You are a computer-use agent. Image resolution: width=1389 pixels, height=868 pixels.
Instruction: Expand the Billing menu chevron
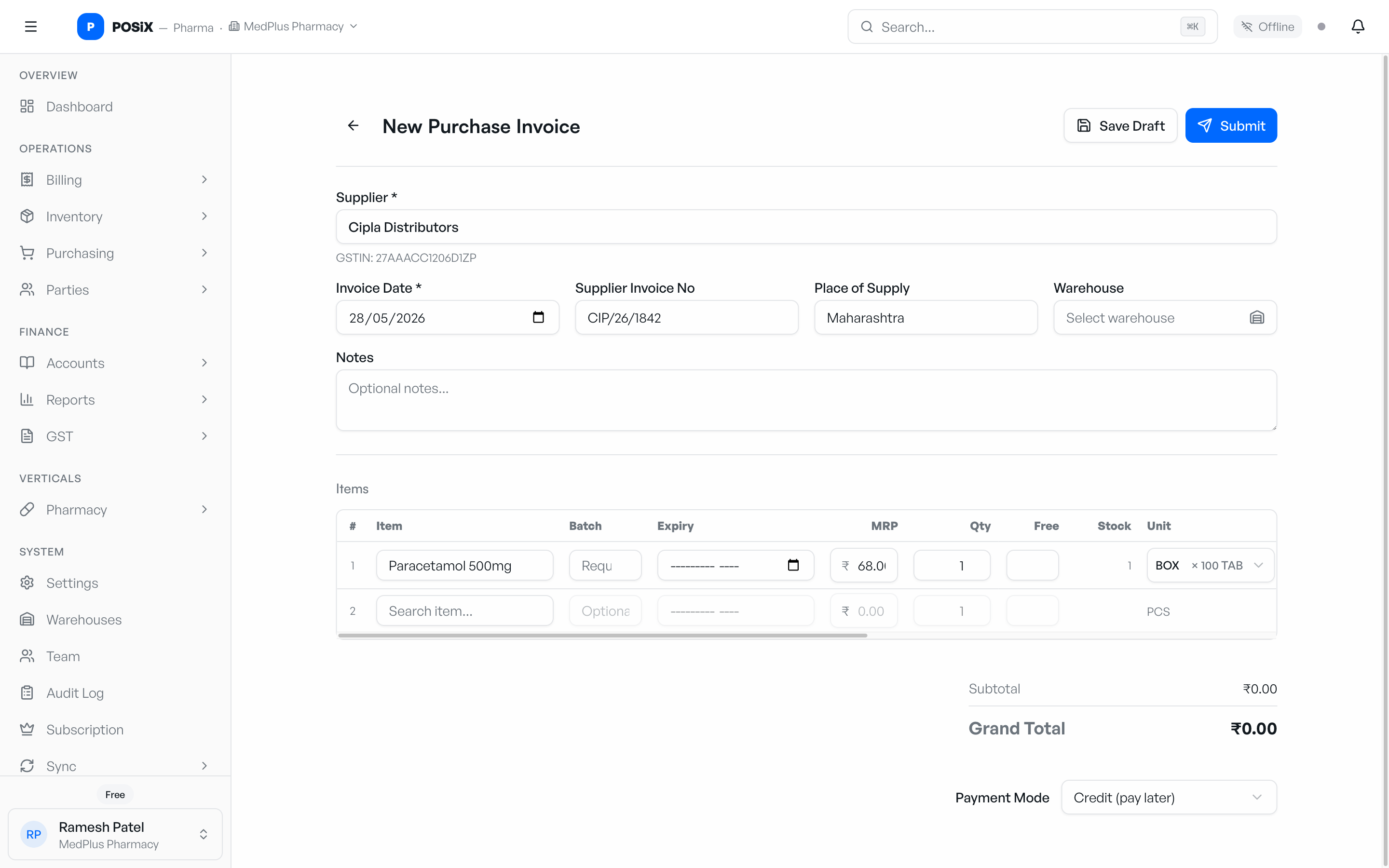pyautogui.click(x=204, y=180)
